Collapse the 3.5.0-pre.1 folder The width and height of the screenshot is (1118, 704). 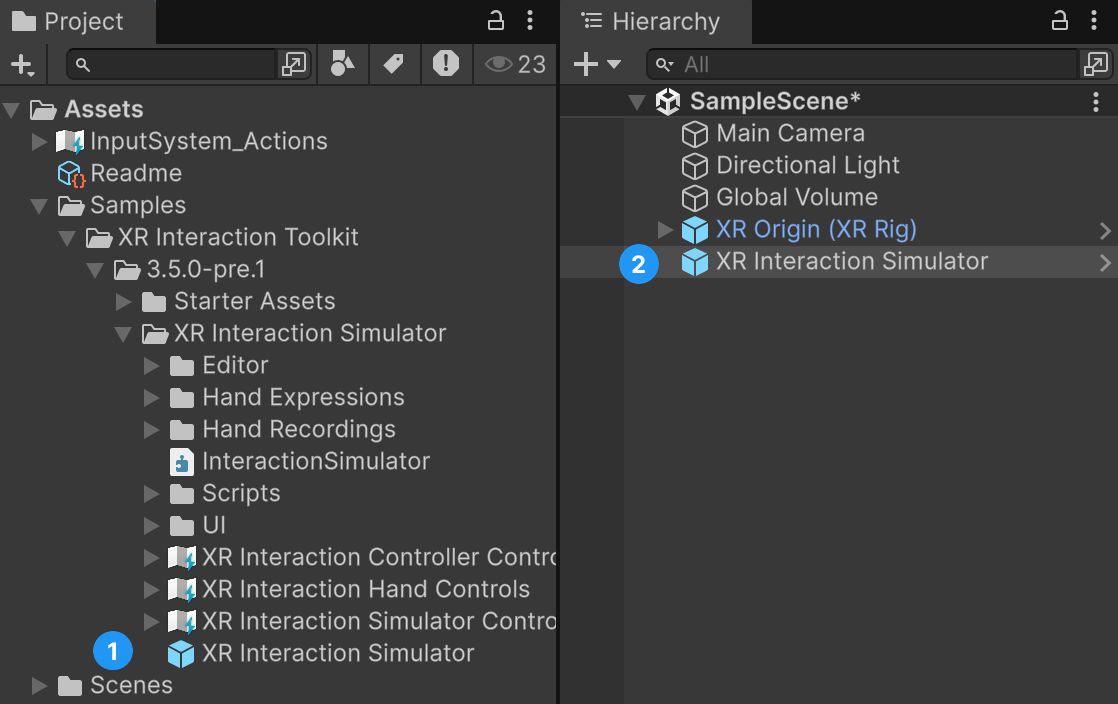96,270
